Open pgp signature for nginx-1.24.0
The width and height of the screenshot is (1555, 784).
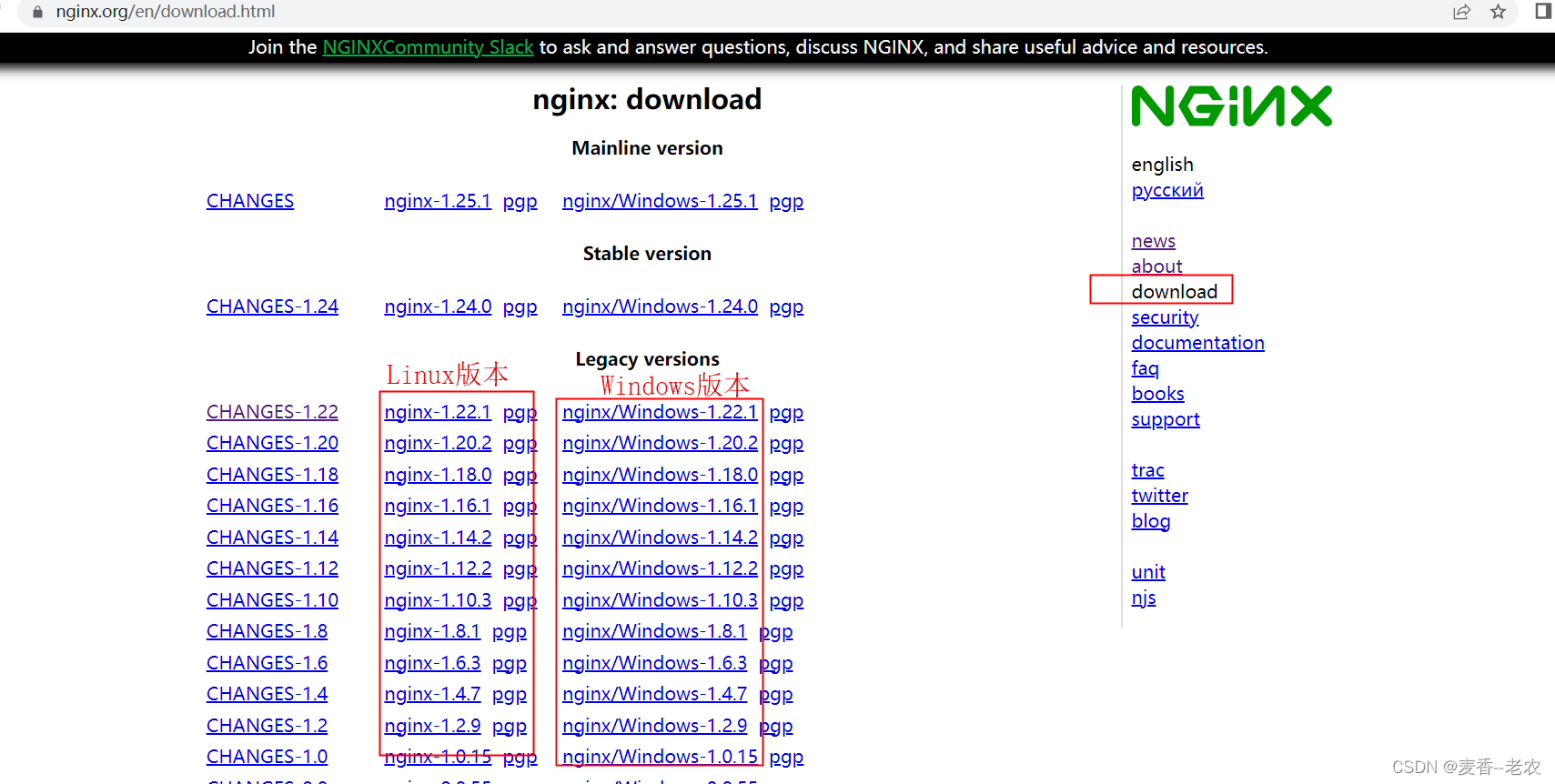[520, 307]
